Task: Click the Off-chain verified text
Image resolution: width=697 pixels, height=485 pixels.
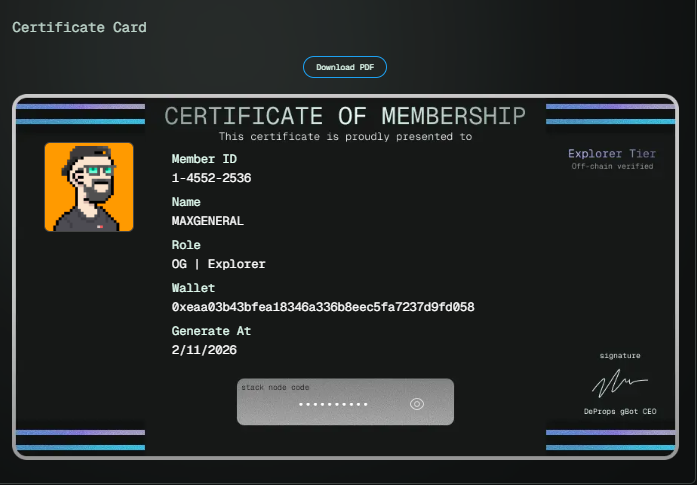Action: pyautogui.click(x=612, y=166)
